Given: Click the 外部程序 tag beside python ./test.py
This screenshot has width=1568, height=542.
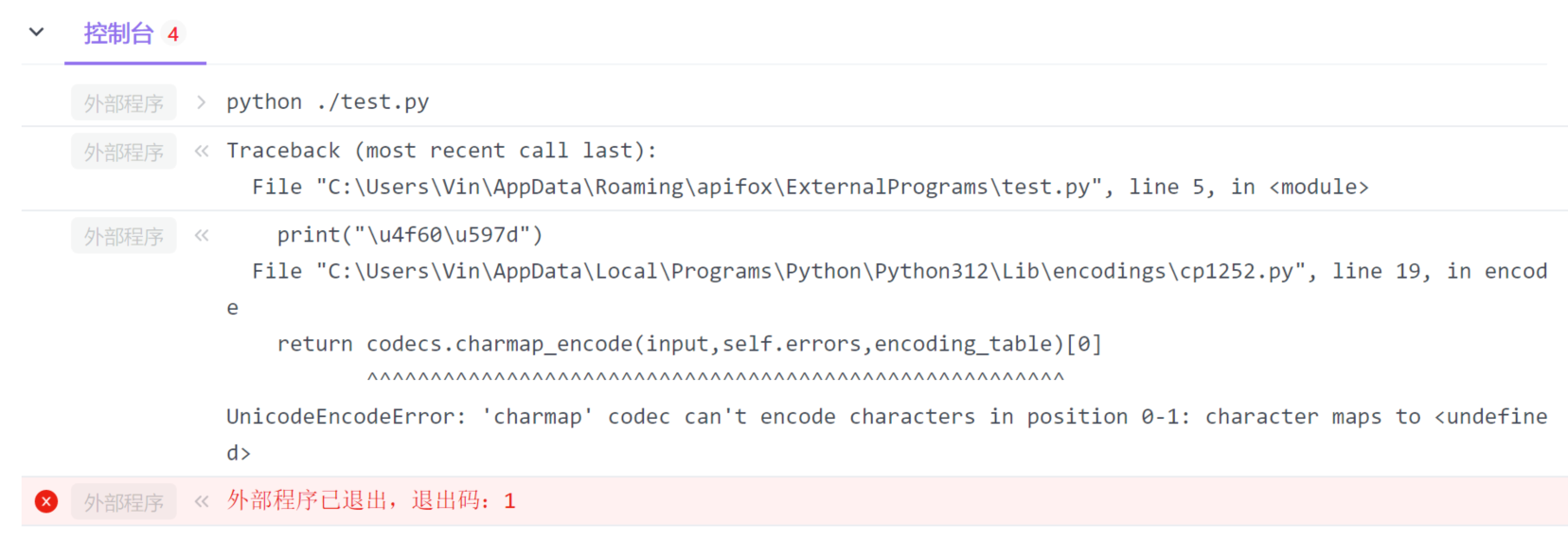Looking at the screenshot, I should point(123,103).
